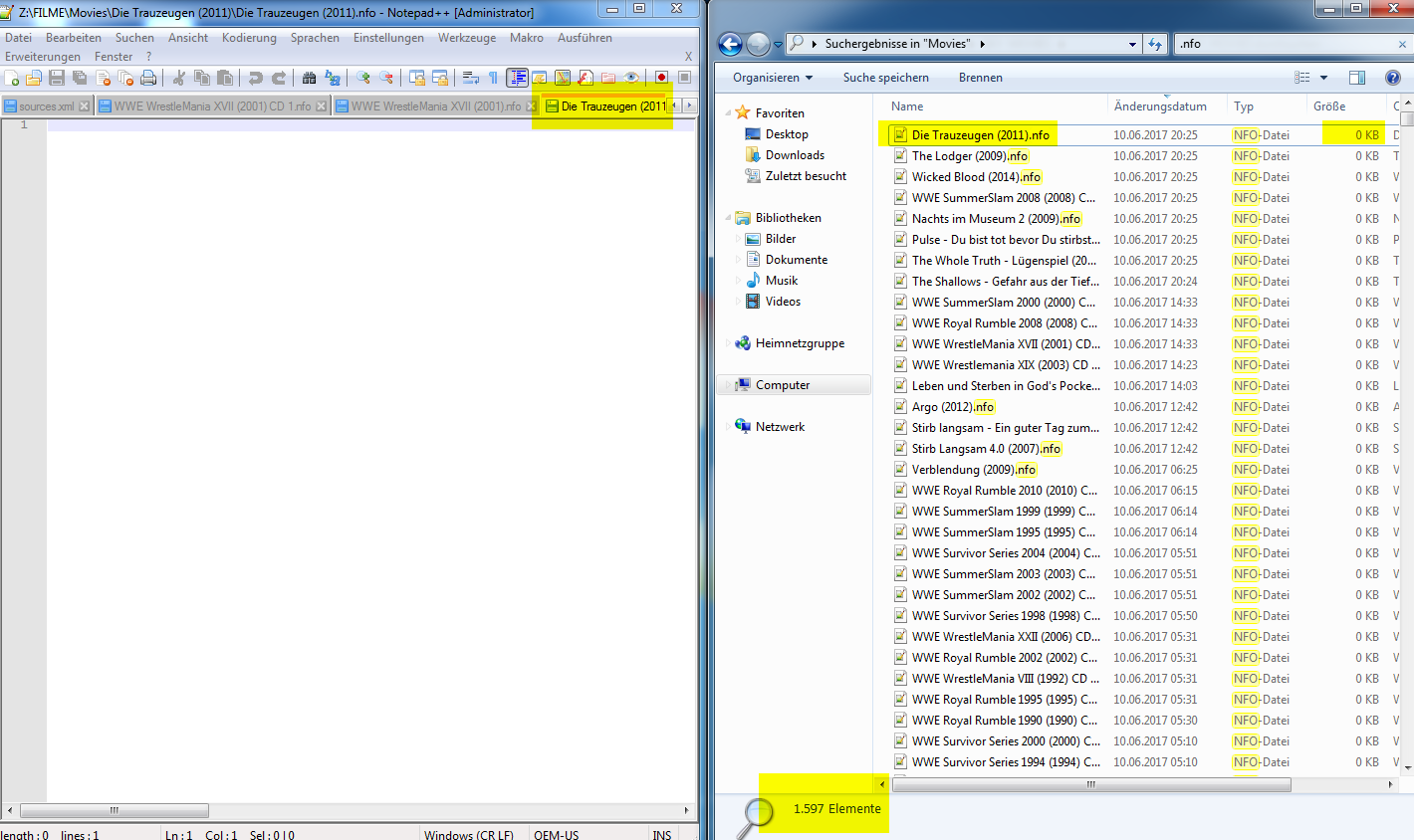Click the change view icon in Explorer

coord(1301,78)
